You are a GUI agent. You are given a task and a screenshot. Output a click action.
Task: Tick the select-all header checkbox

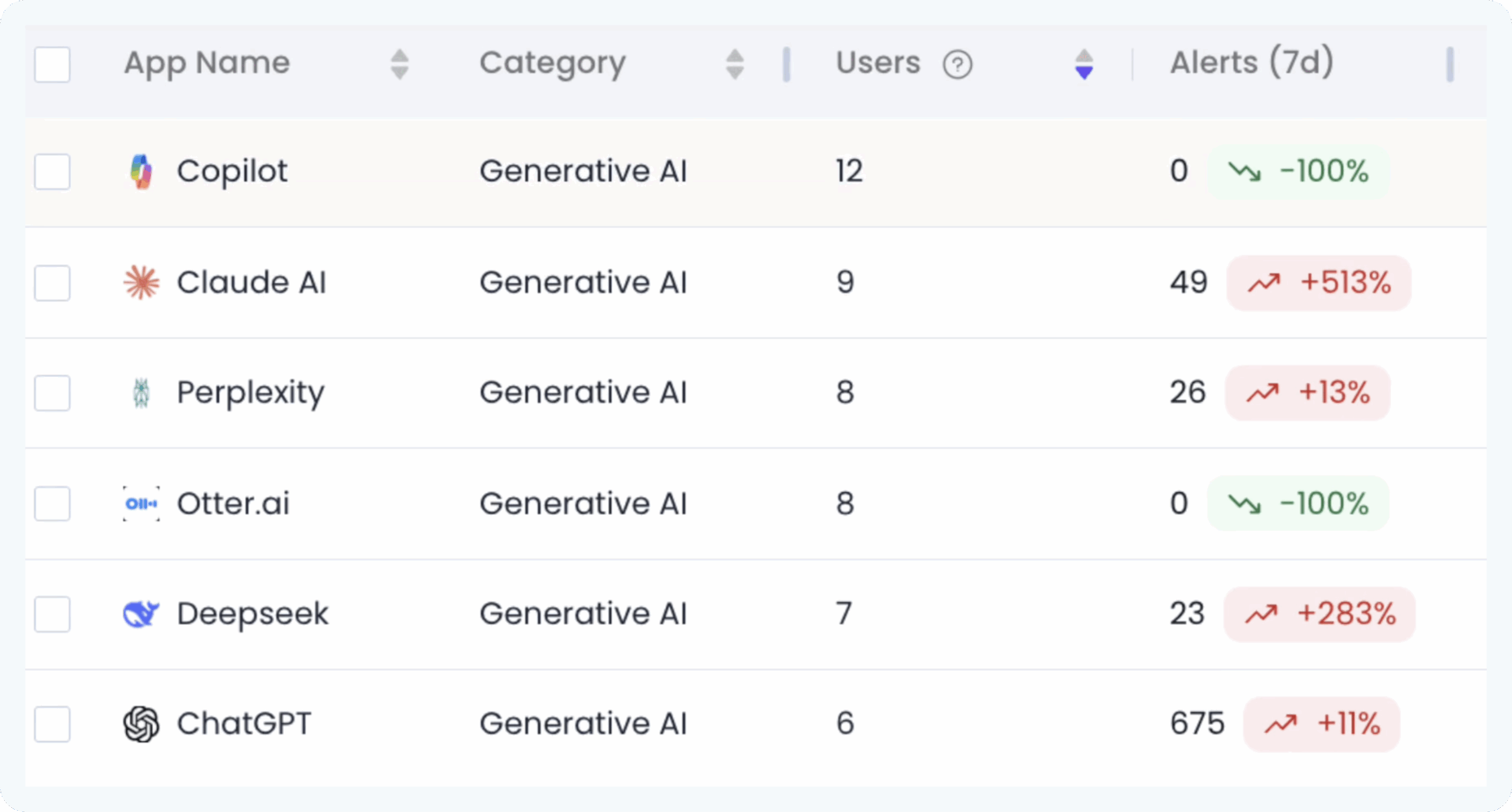[52, 64]
